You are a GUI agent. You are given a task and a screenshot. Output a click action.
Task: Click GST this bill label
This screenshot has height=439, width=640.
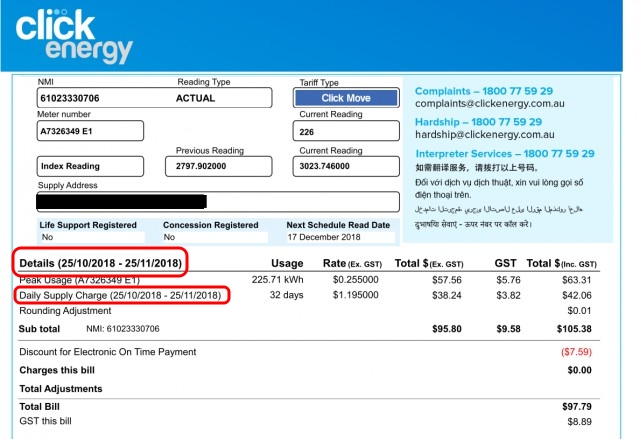pyautogui.click(x=45, y=421)
